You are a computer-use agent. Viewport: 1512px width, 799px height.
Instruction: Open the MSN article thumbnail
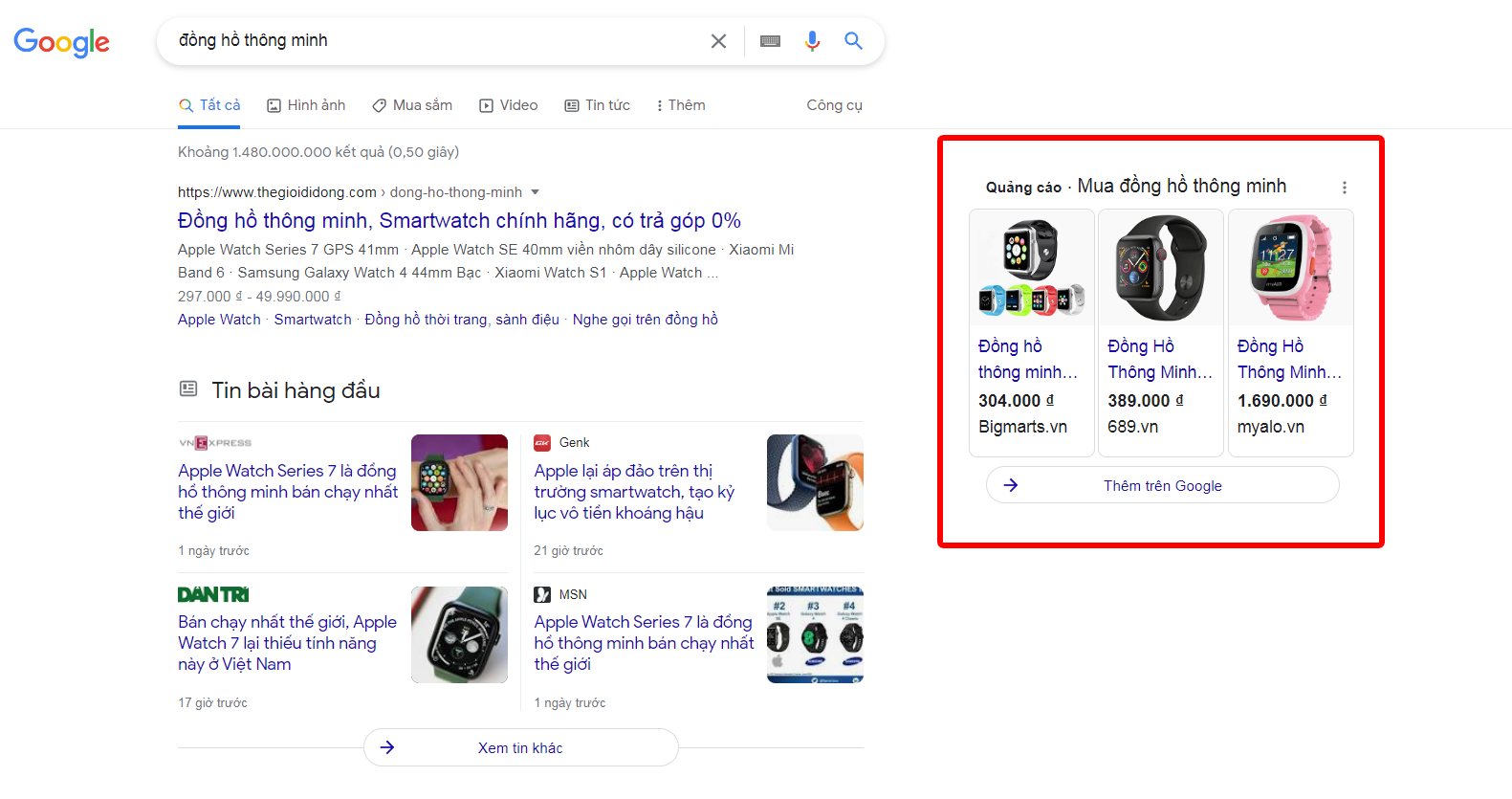tap(815, 634)
